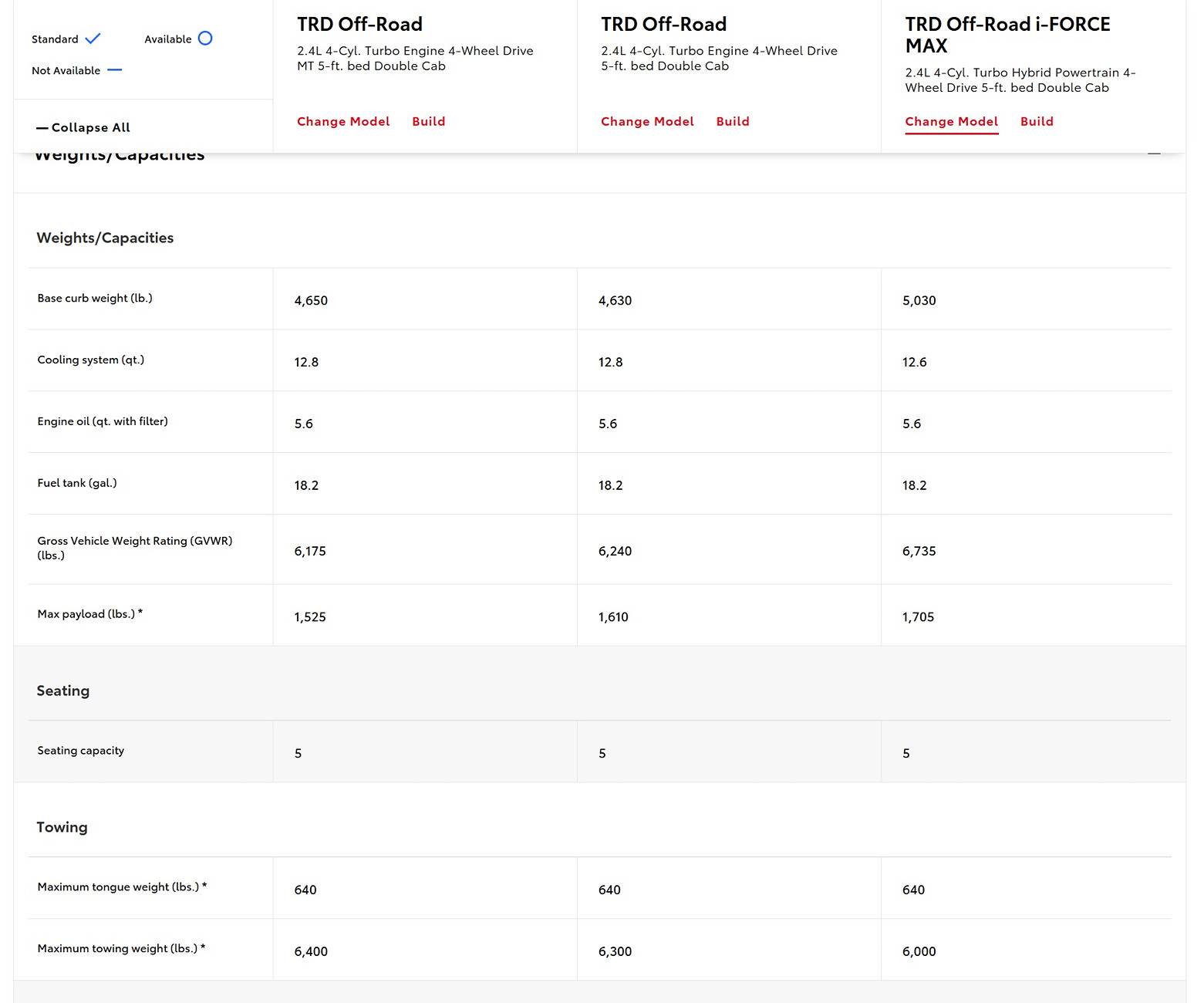
Task: Click the 1,610 max payload value
Action: (613, 617)
